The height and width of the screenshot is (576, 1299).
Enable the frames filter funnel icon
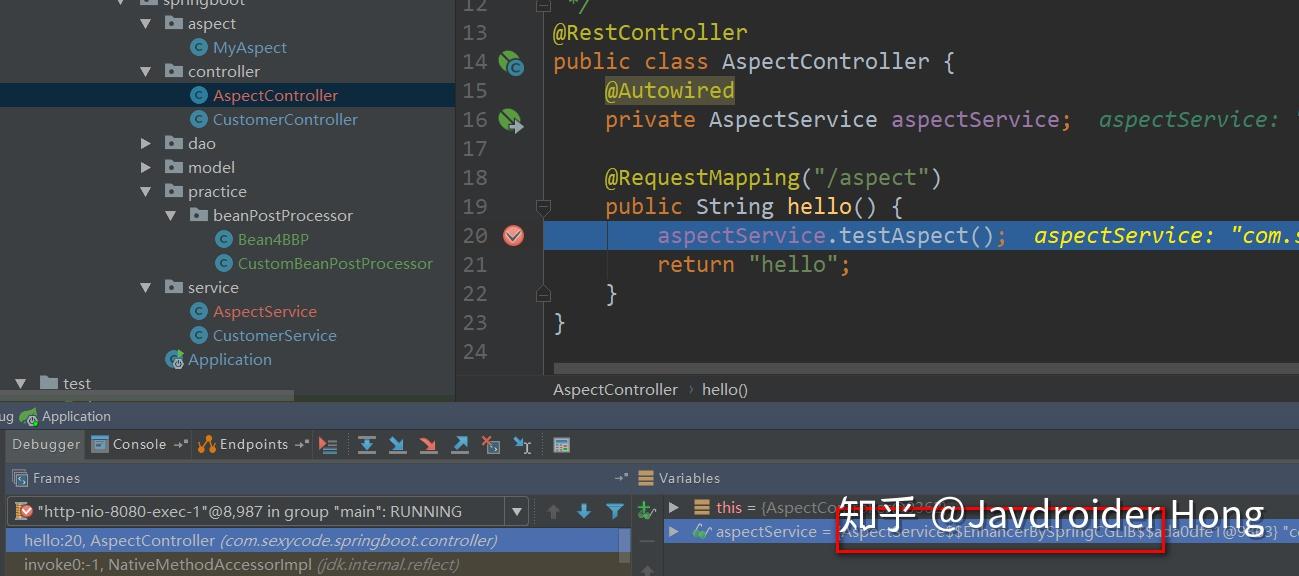pyautogui.click(x=614, y=510)
